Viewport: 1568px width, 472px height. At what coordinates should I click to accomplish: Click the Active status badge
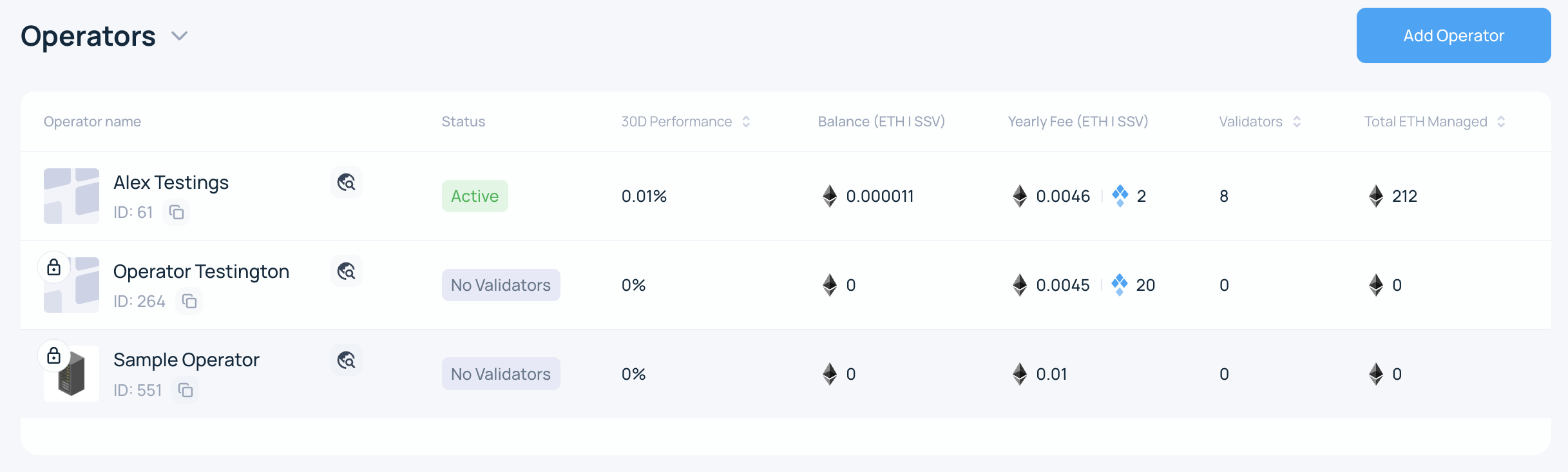[475, 196]
